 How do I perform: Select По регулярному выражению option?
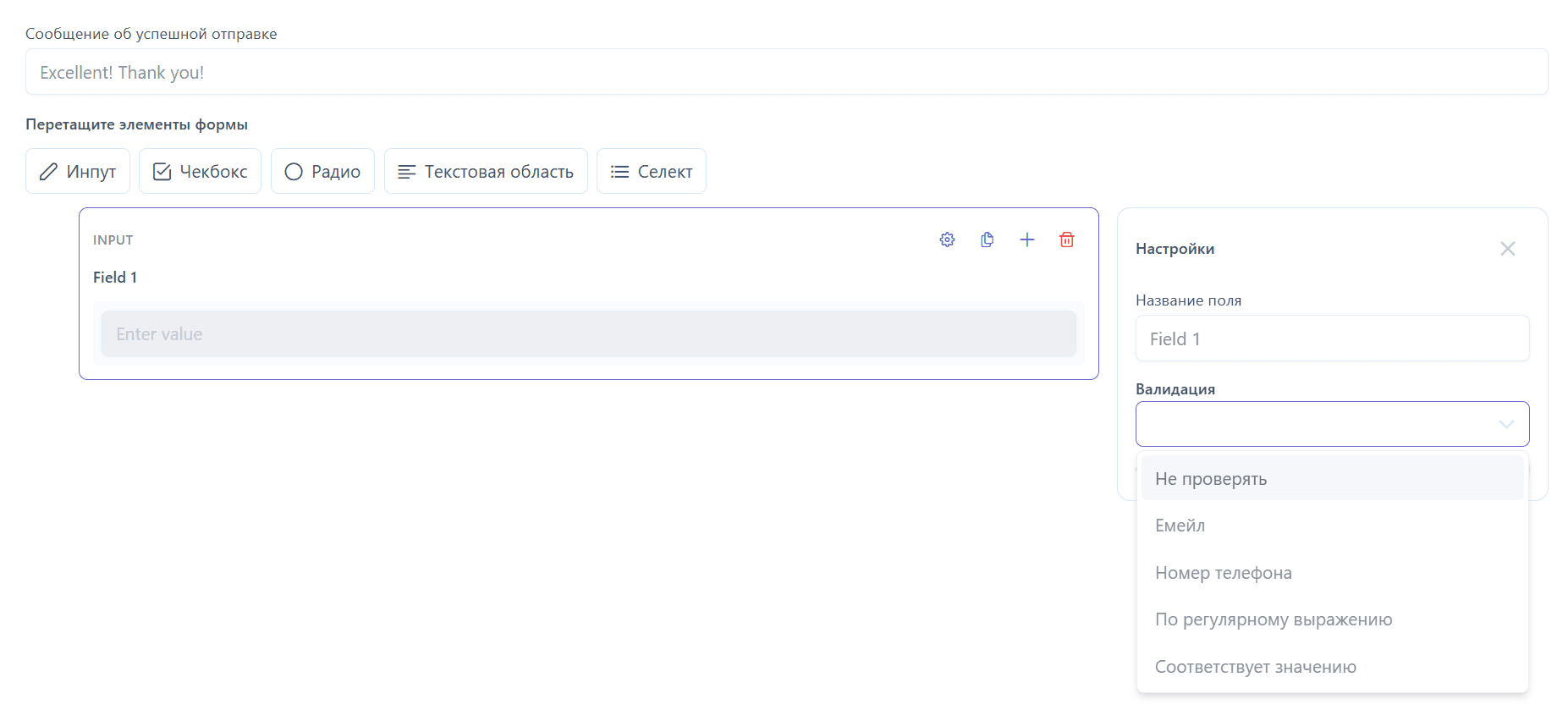[1332, 619]
